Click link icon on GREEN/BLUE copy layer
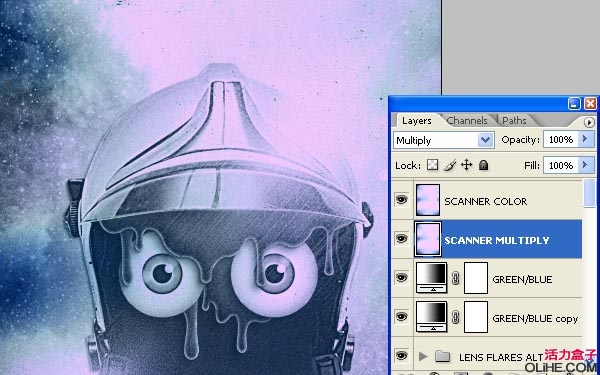This screenshot has height=375, width=600. pyautogui.click(x=455, y=317)
